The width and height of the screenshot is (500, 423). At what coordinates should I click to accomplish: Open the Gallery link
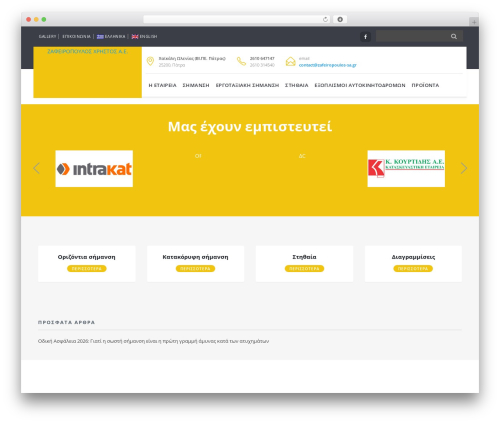pos(47,37)
